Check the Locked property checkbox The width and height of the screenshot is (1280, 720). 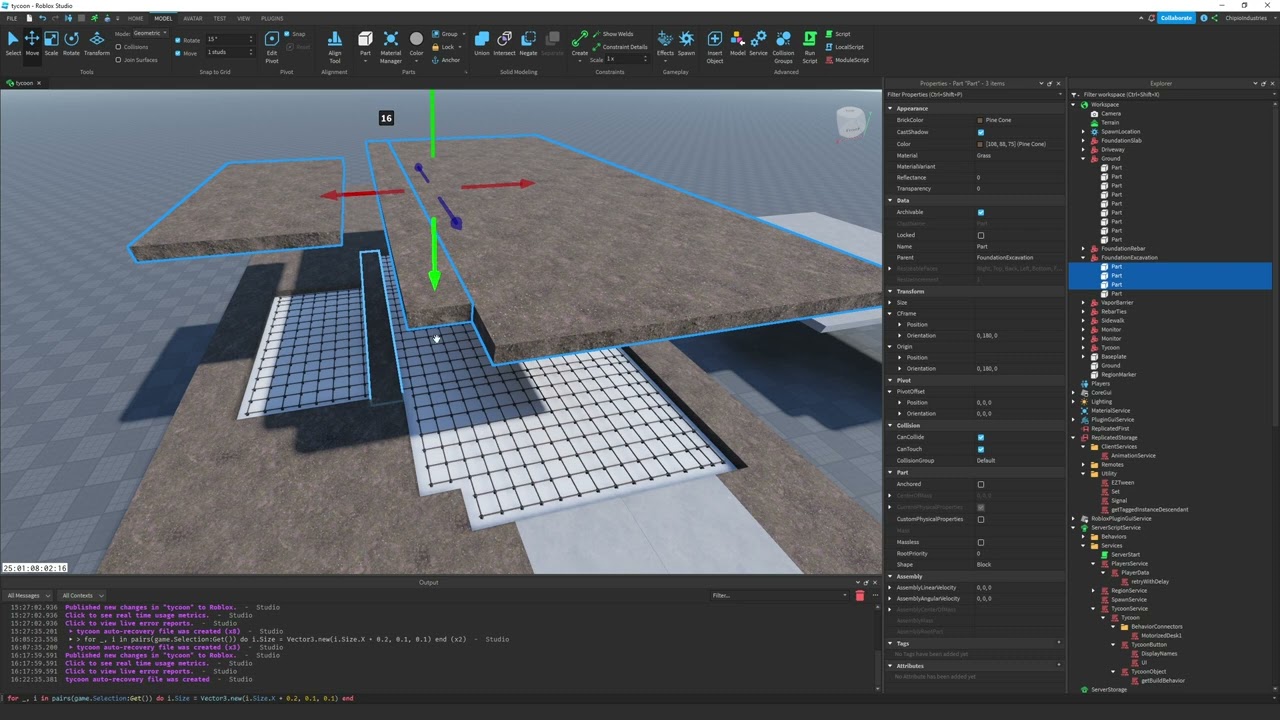tap(980, 235)
